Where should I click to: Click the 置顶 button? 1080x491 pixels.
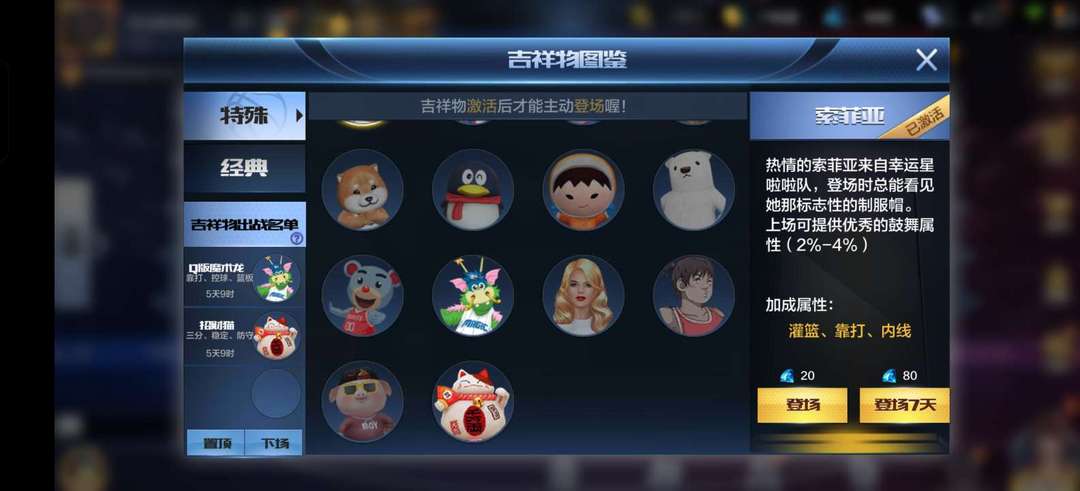(x=215, y=443)
